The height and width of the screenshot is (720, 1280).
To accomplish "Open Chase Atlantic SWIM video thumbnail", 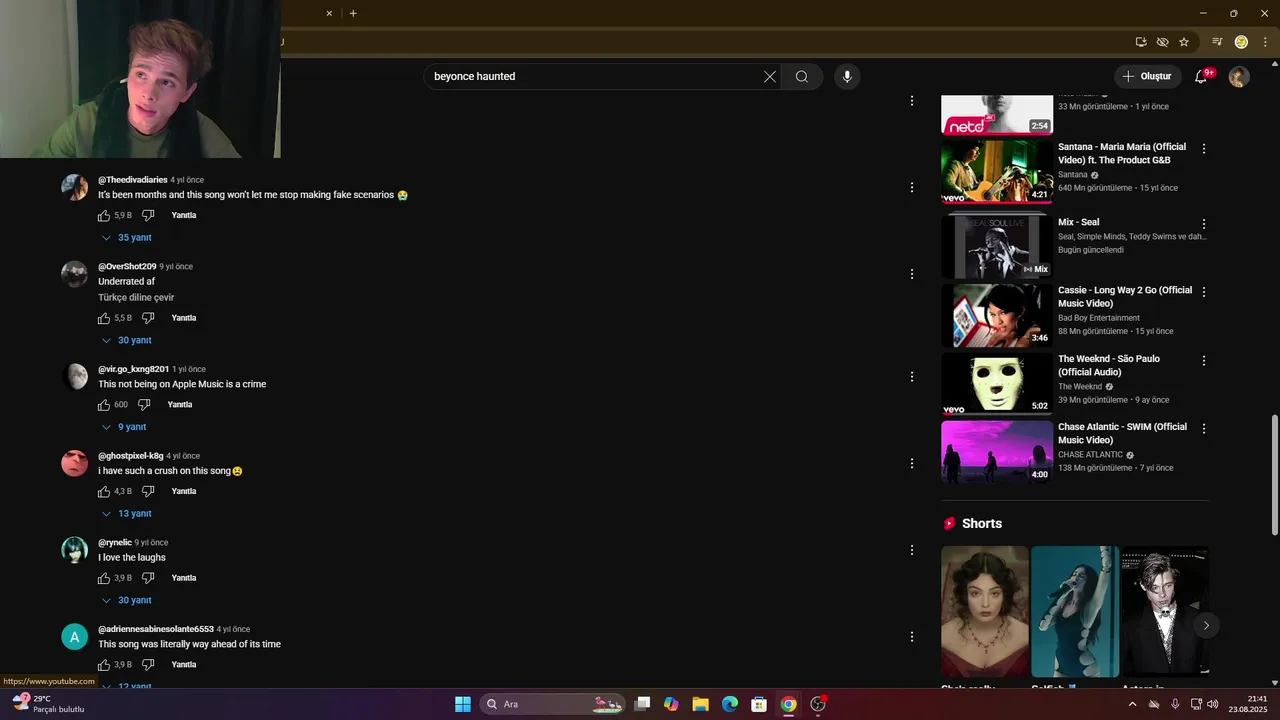I will click(997, 452).
